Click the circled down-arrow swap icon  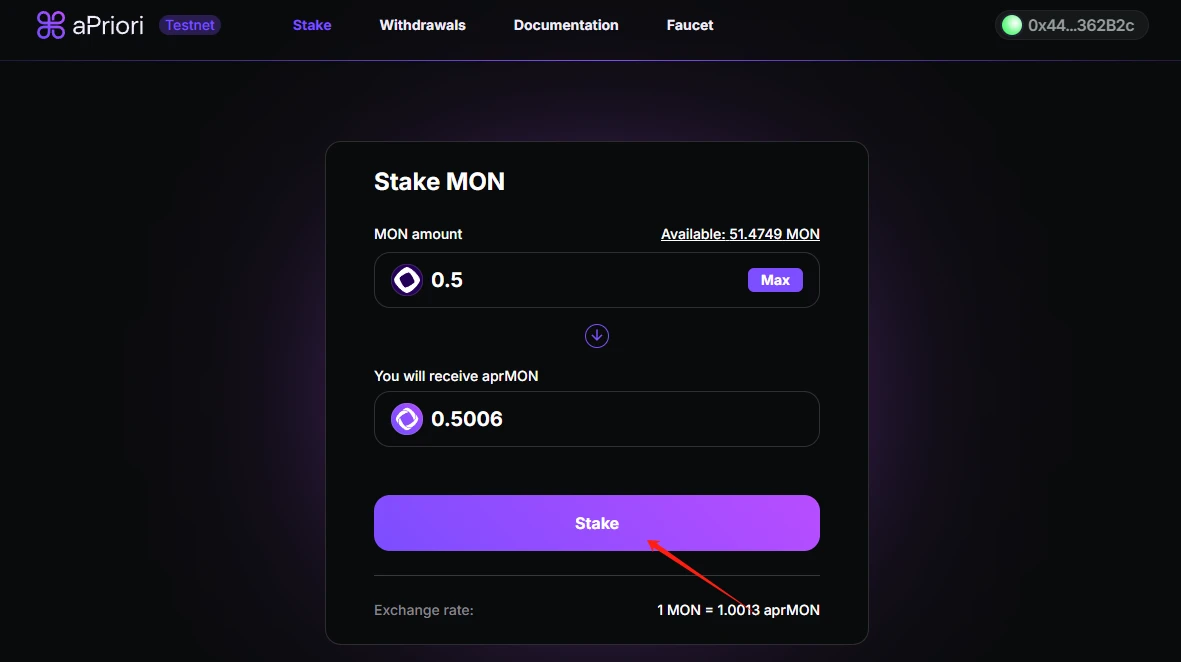point(597,336)
